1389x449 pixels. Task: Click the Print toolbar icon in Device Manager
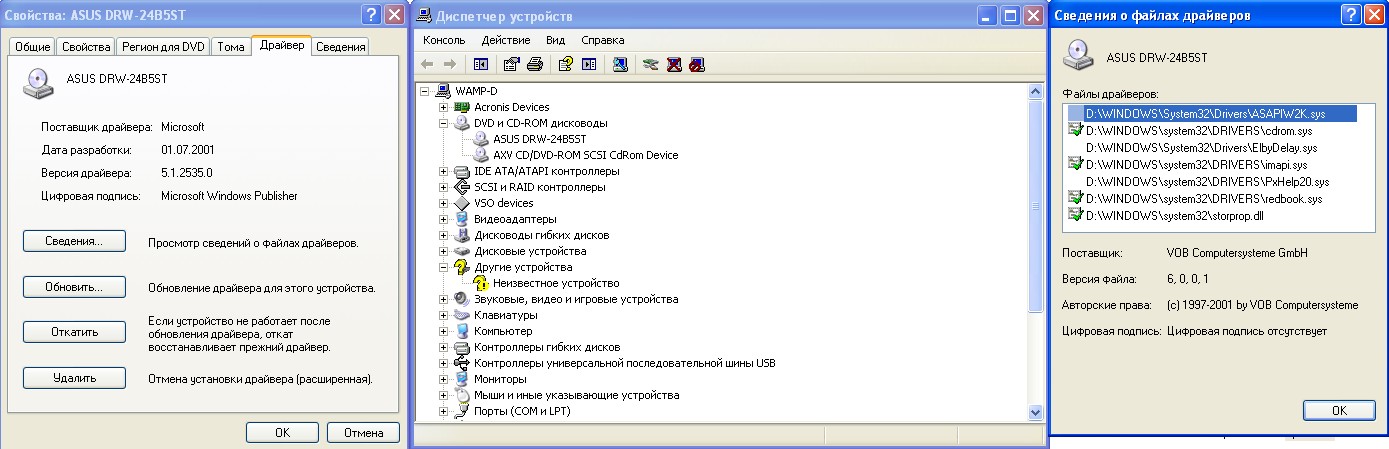click(535, 65)
